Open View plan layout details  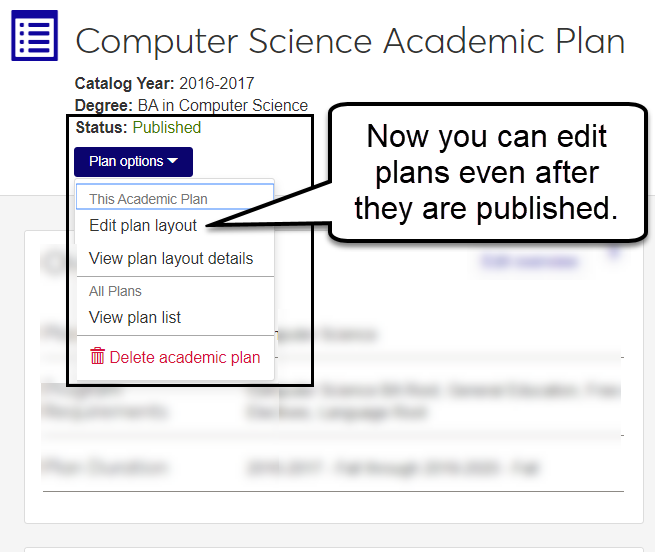point(171,258)
